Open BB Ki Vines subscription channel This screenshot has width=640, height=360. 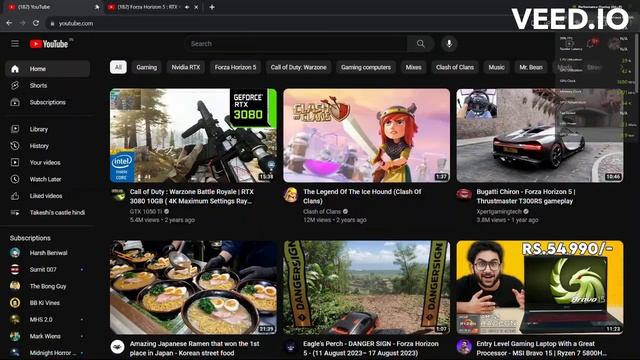click(48, 303)
